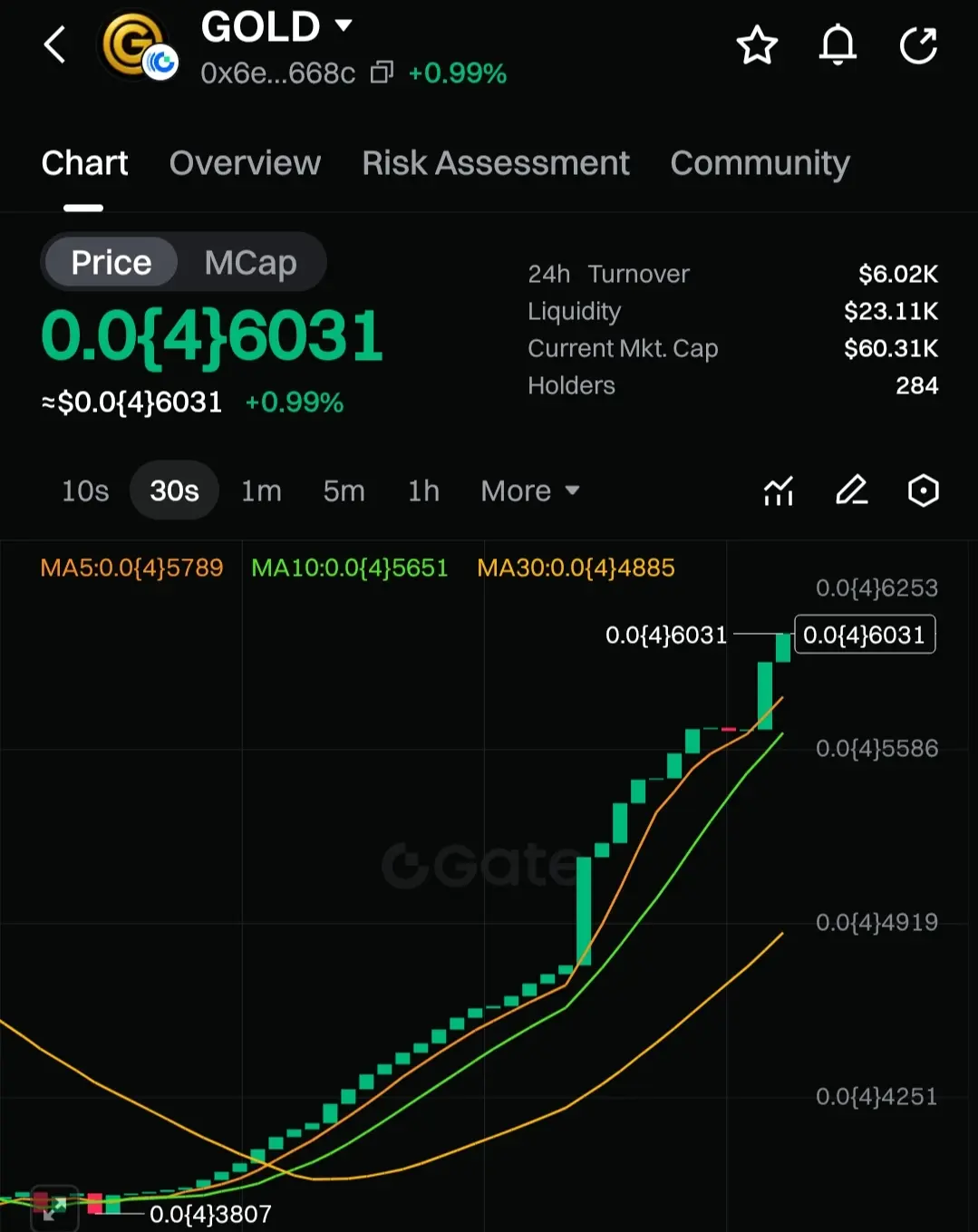The width and height of the screenshot is (978, 1232).
Task: Click the topmost green candlestick
Action: [783, 647]
